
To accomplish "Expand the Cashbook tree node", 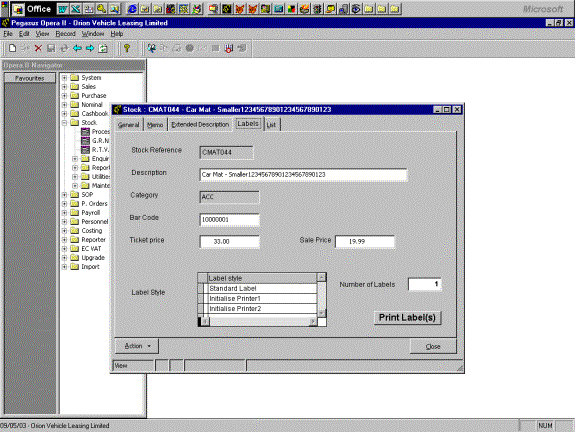I will (x=65, y=113).
